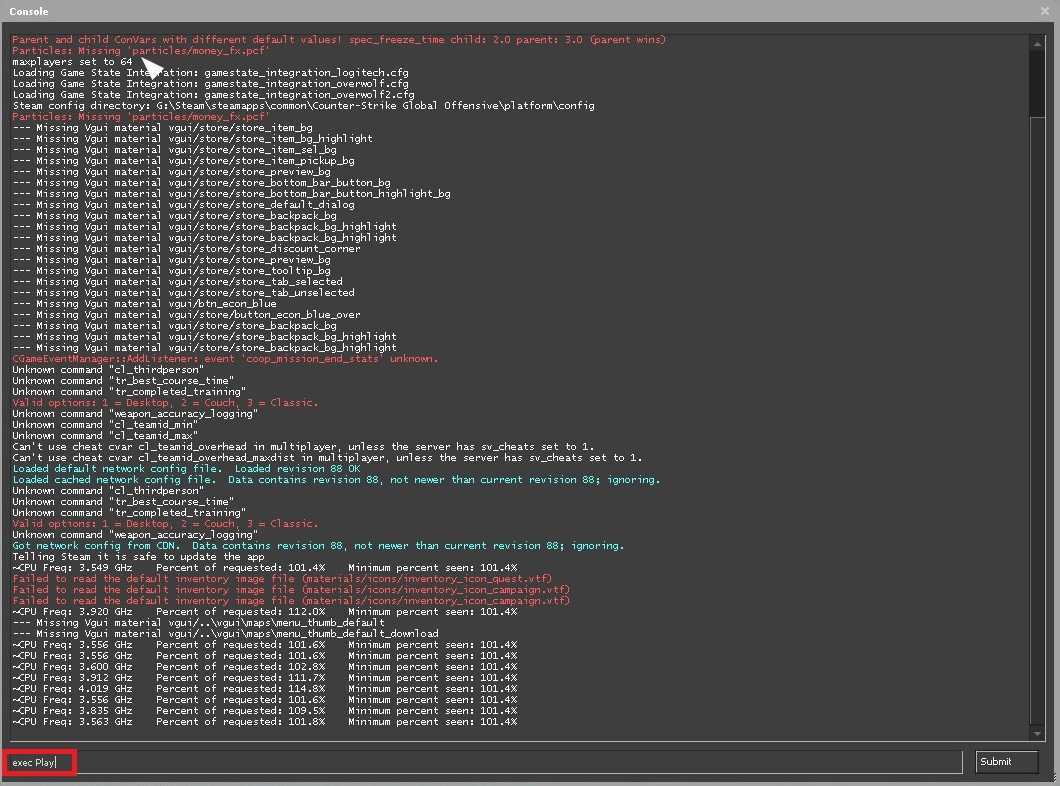Click the CPU Freq 3.835 GHz line
Viewport: 1060px width, 786px height.
pos(265,711)
